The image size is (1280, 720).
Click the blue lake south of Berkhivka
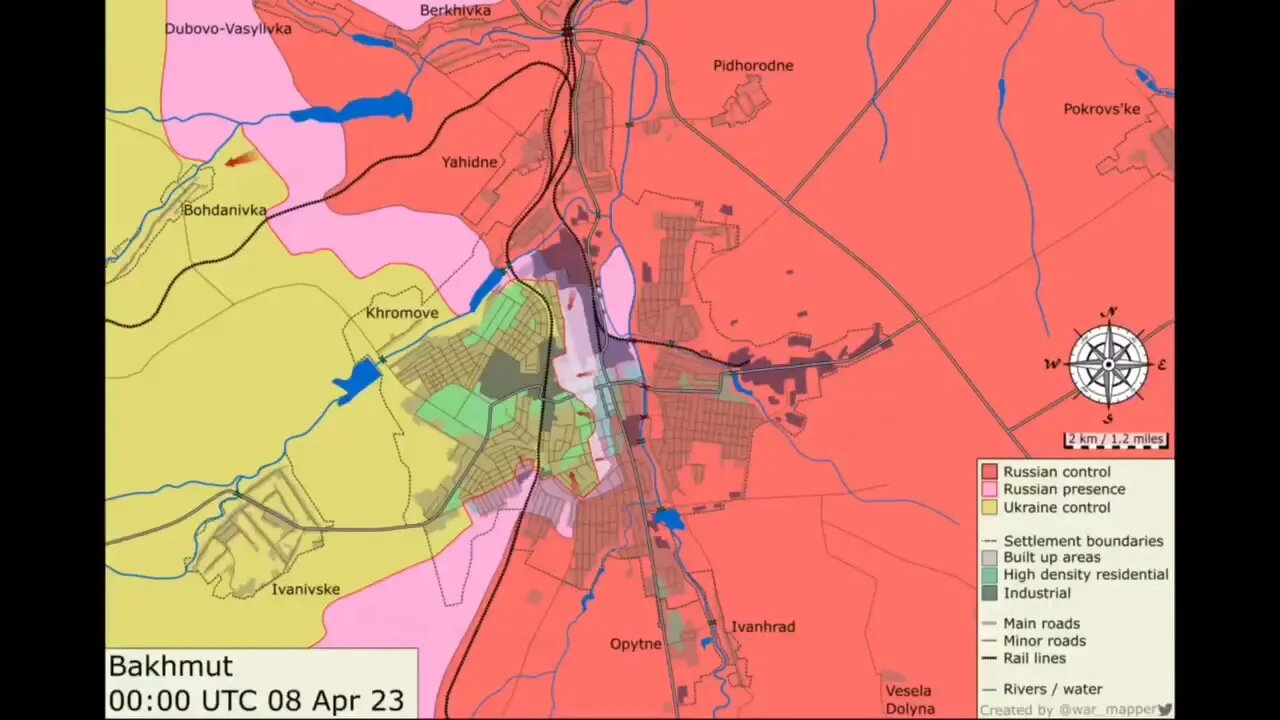(353, 108)
